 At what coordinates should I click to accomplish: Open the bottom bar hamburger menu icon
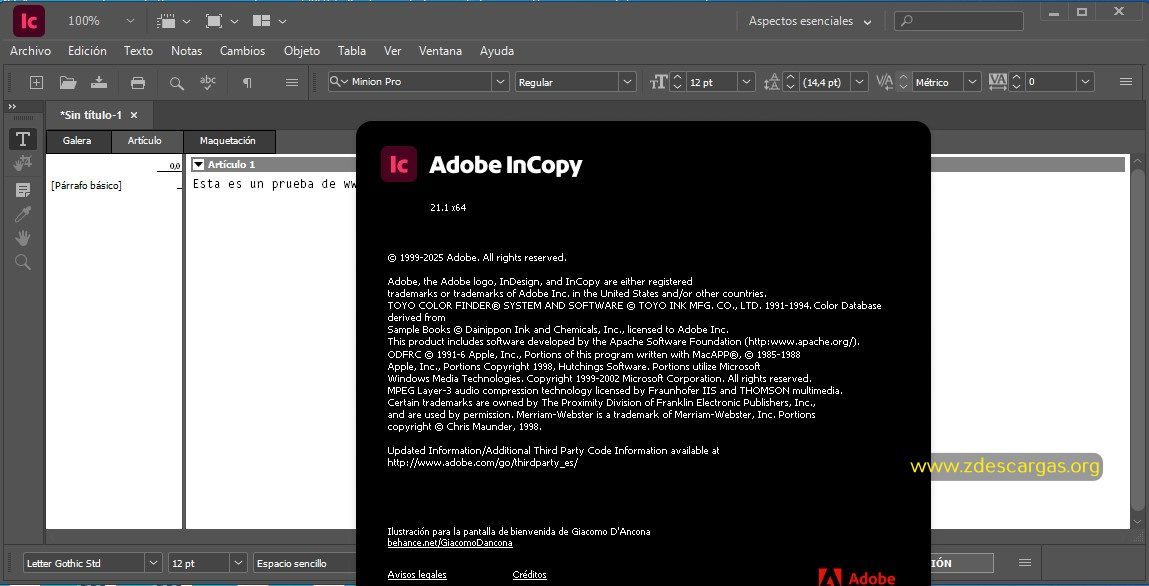[x=1025, y=563]
